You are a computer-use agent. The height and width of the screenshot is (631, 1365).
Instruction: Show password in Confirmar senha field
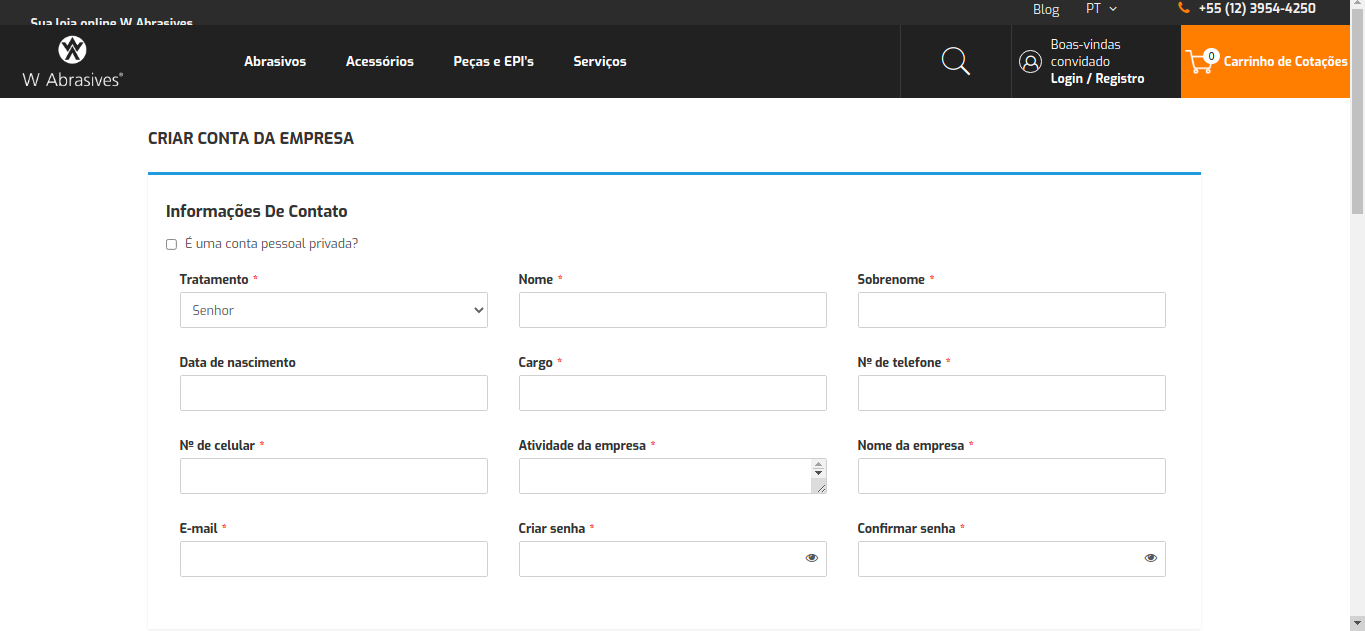pos(1151,558)
